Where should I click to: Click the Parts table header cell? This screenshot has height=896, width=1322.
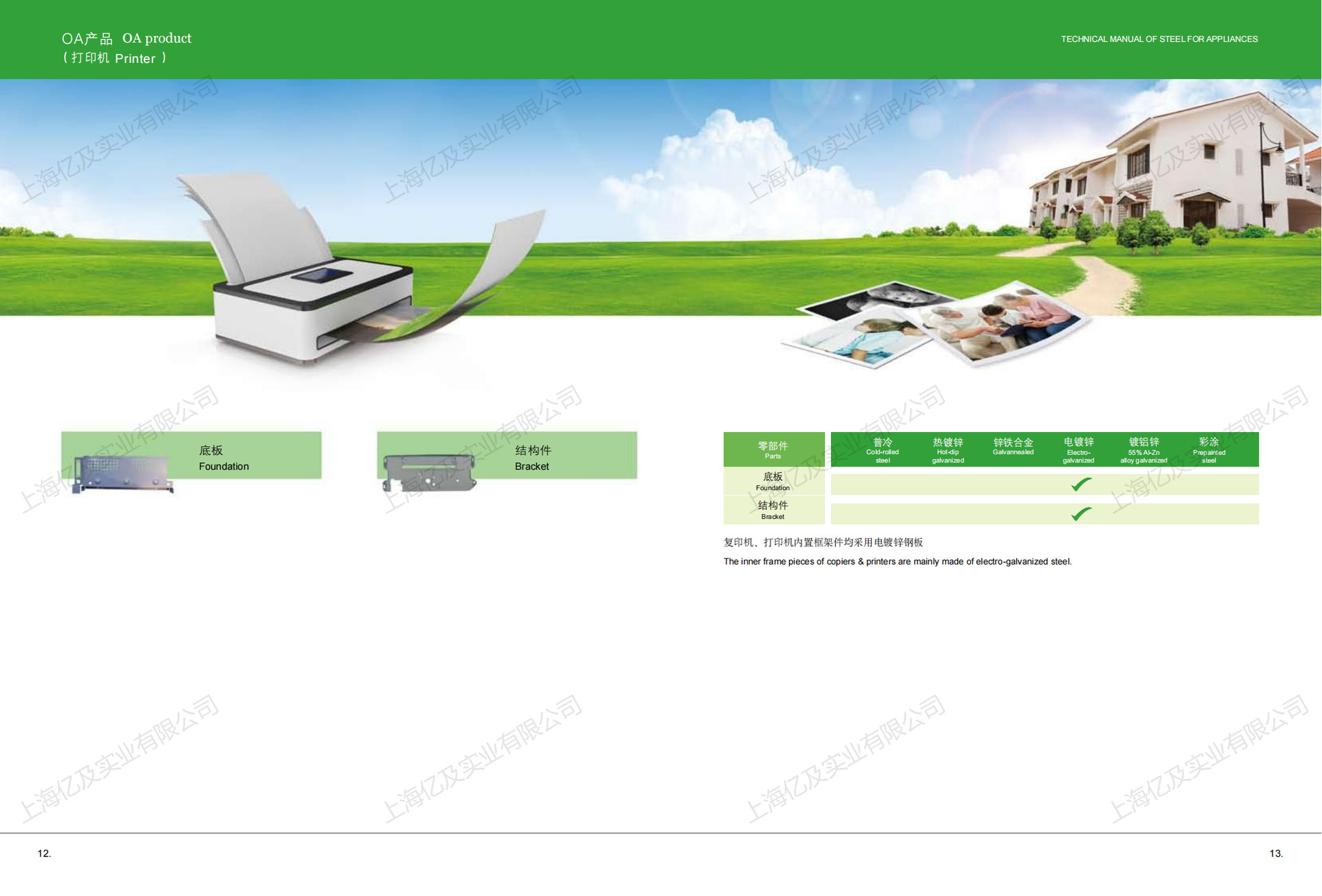pyautogui.click(x=773, y=449)
